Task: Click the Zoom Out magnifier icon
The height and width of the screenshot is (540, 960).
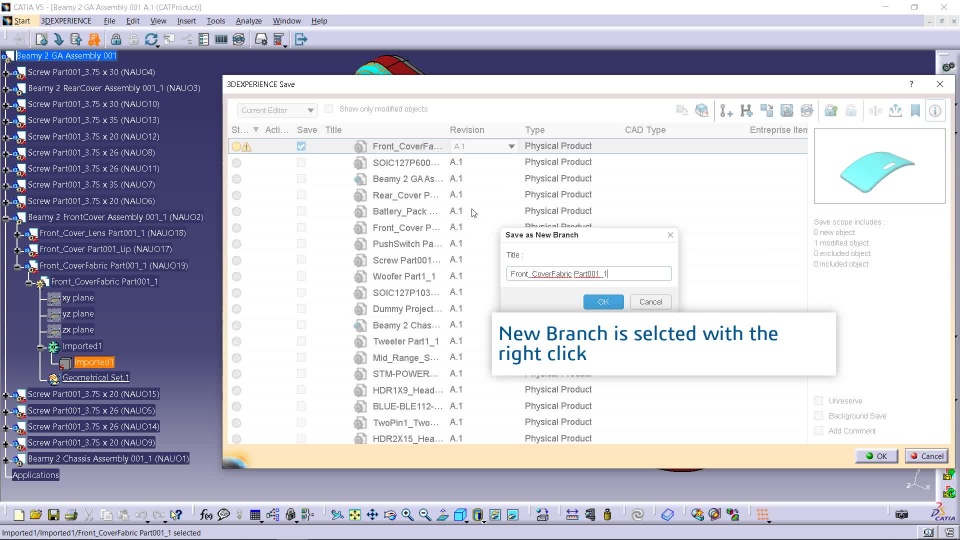Action: point(425,515)
